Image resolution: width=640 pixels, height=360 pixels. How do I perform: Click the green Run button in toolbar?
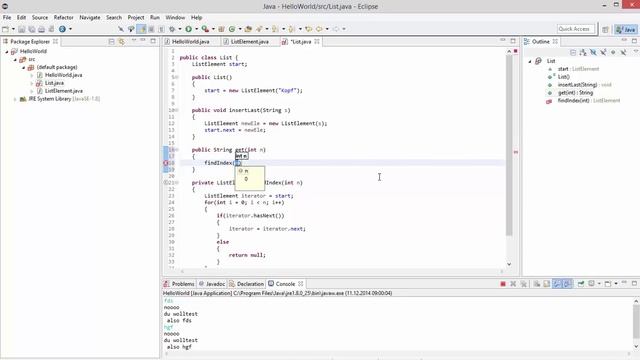click(189, 29)
